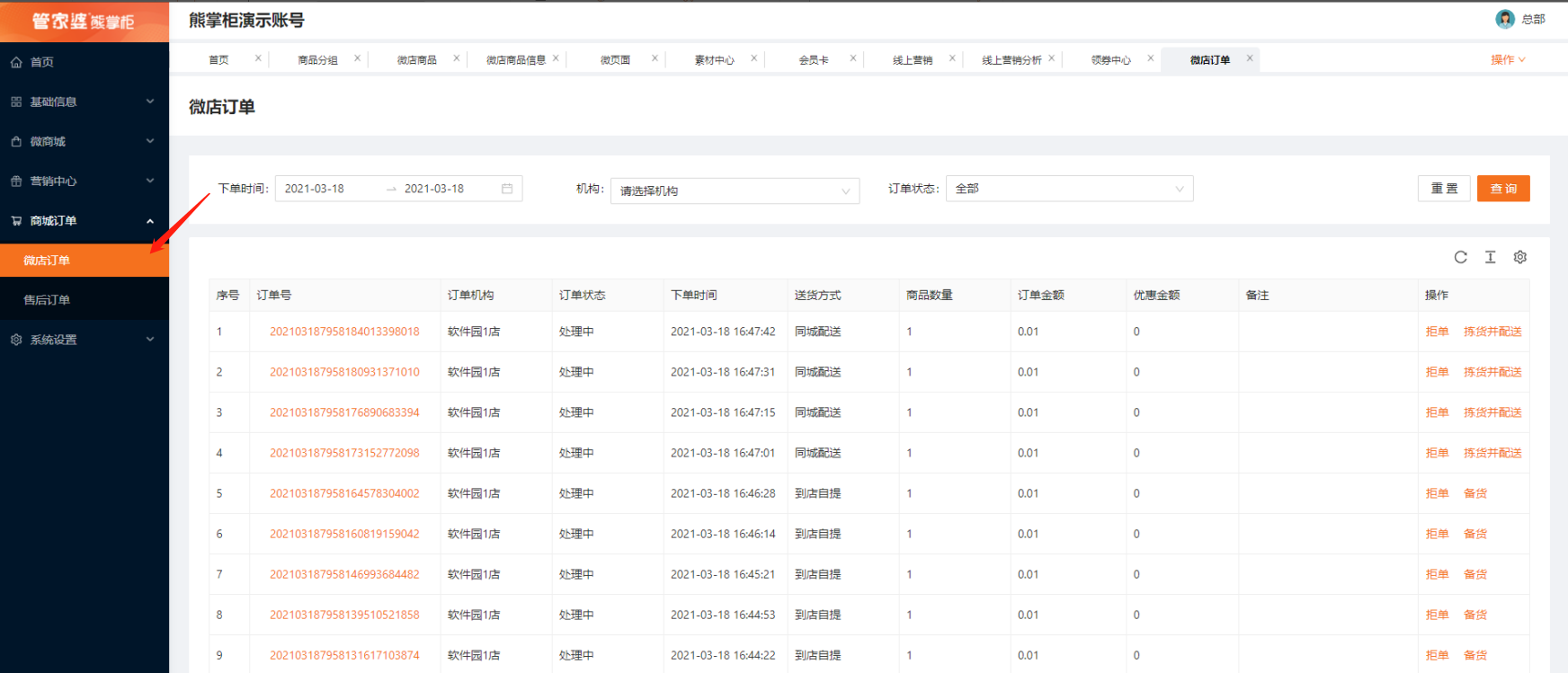Click 备货 for order row 5

point(1475,493)
